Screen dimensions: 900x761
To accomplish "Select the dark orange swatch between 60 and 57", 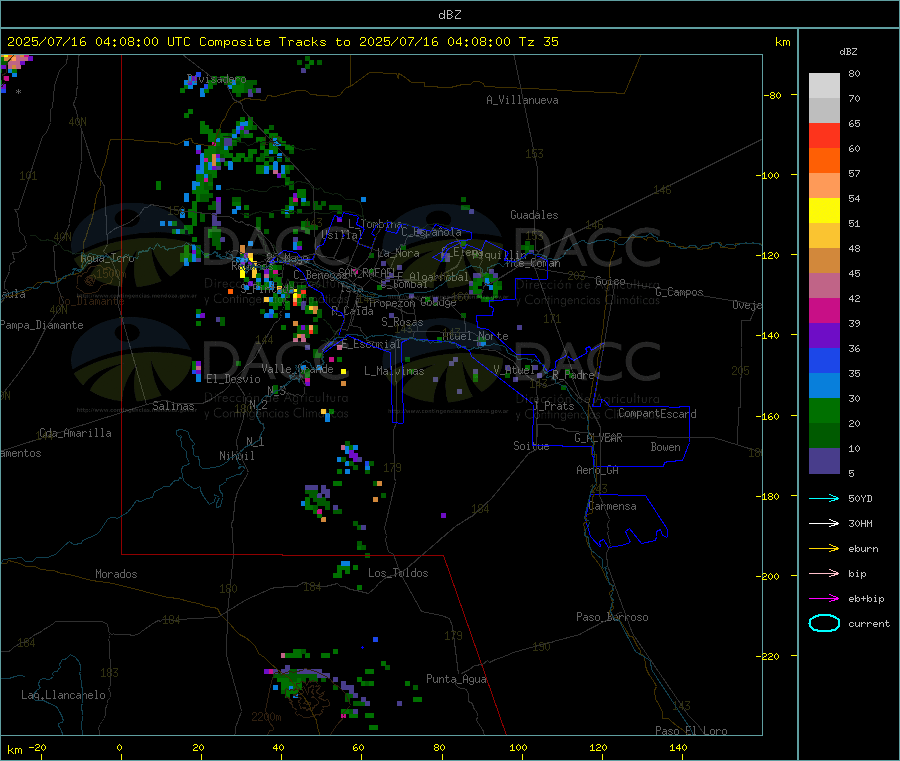I will (824, 161).
